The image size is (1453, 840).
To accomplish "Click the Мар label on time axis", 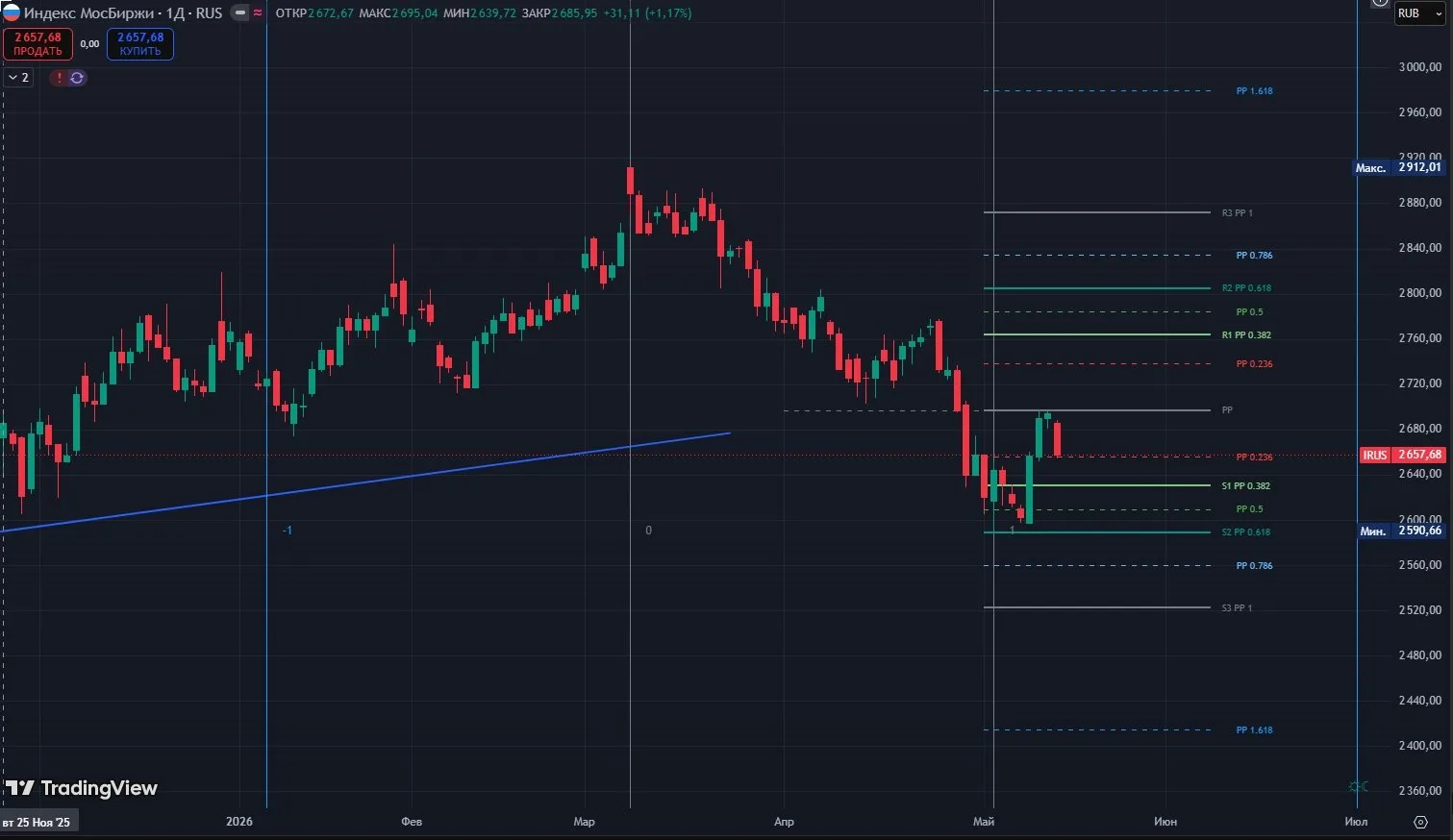I will pos(584,822).
